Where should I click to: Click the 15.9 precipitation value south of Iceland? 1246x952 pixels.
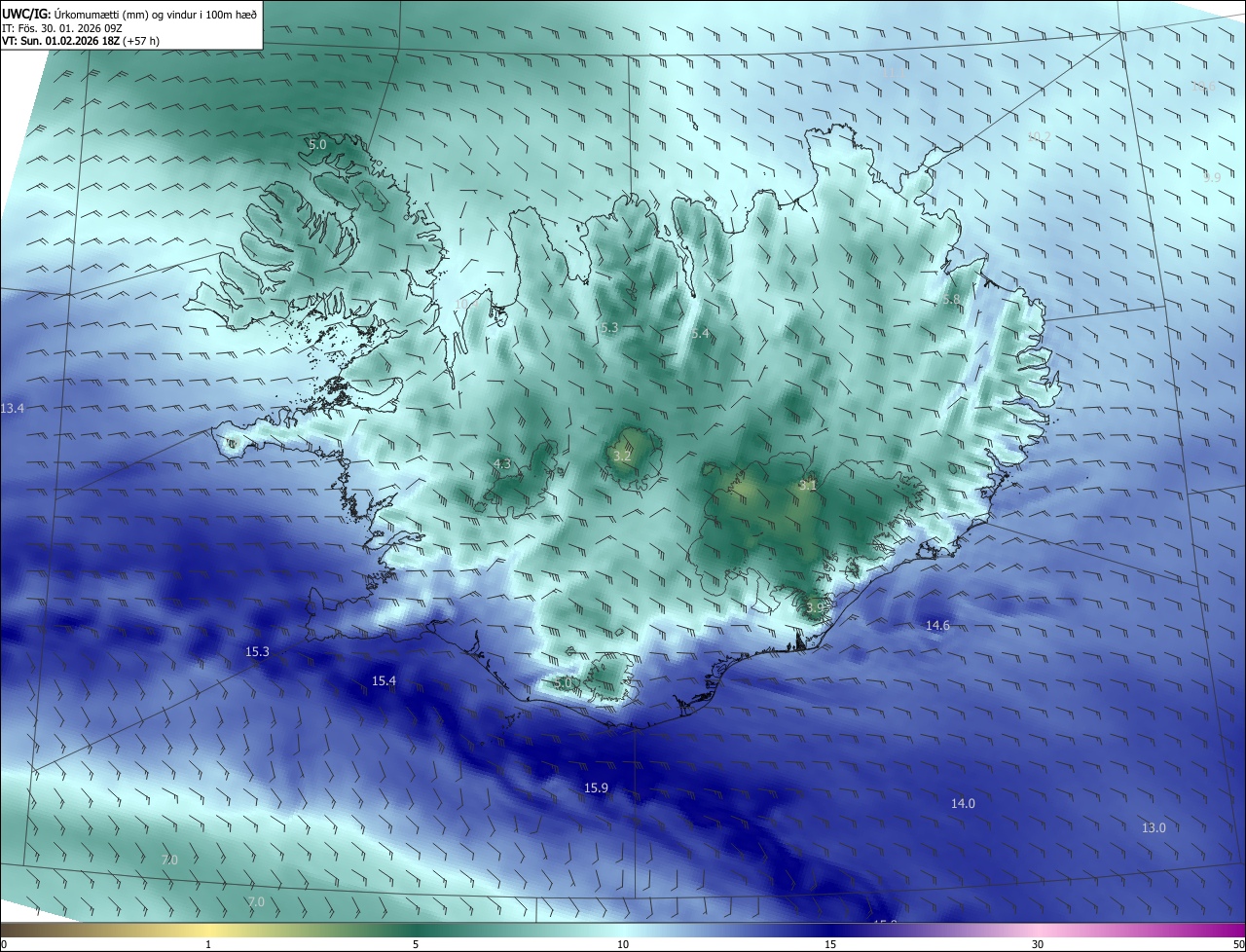click(596, 787)
